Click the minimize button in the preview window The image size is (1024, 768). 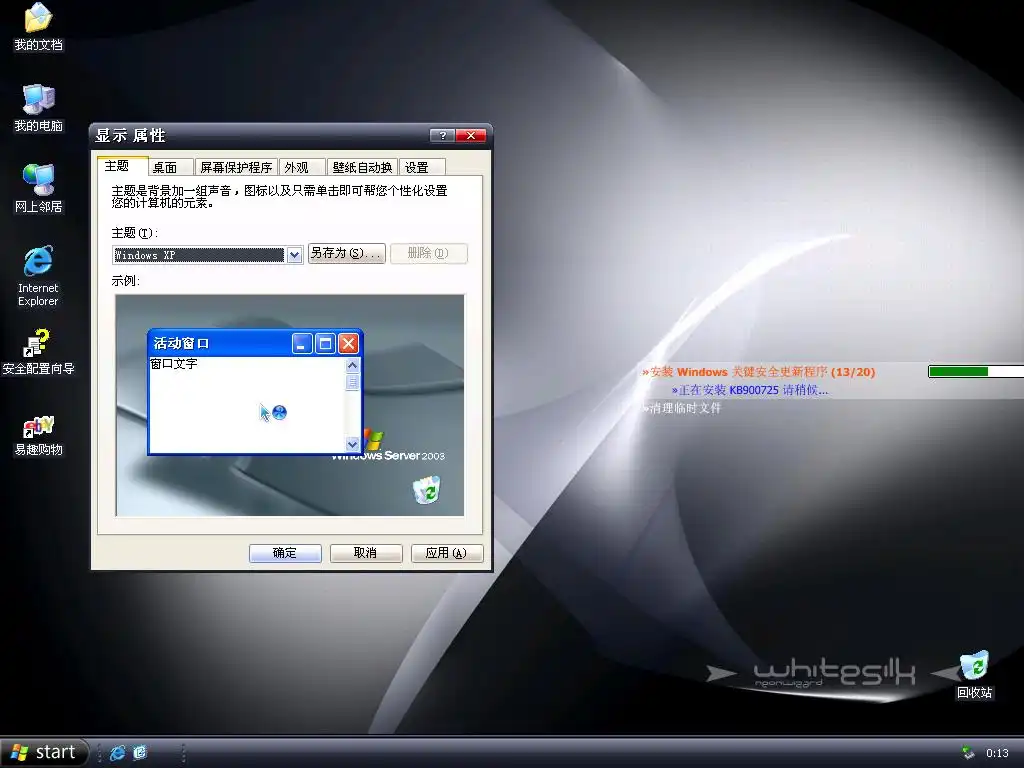[302, 344]
